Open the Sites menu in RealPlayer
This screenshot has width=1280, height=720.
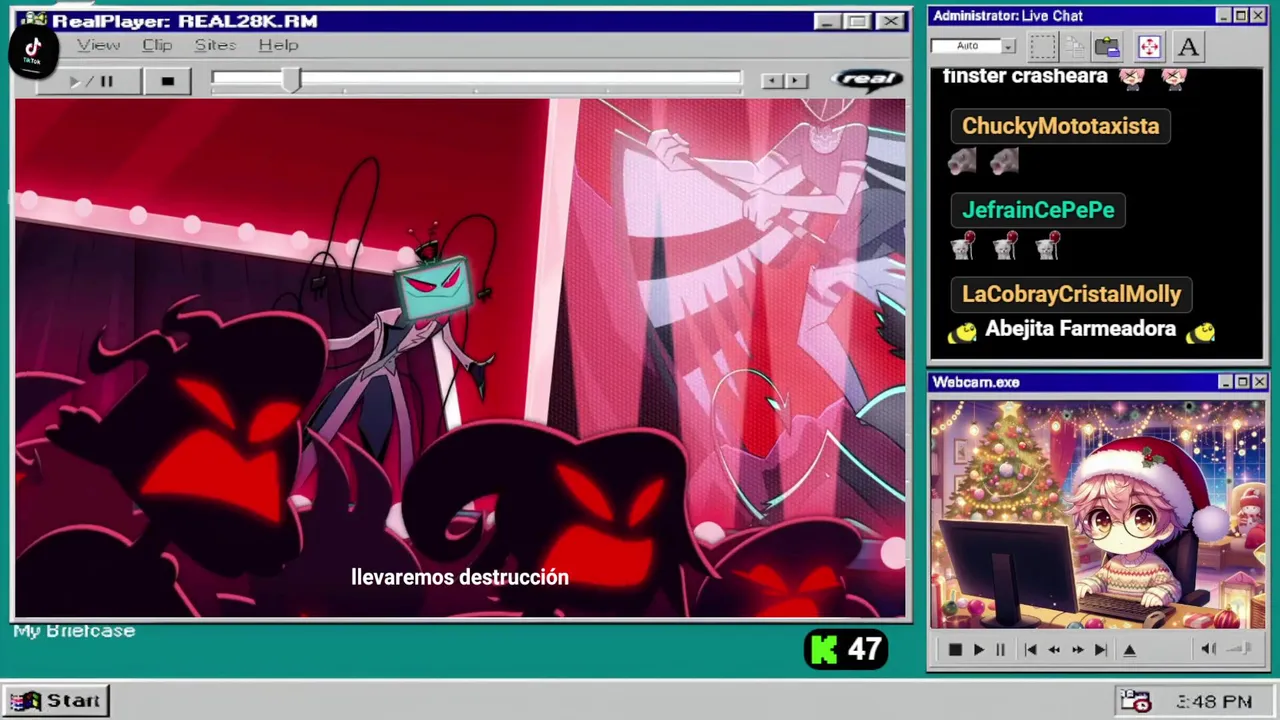(x=215, y=45)
